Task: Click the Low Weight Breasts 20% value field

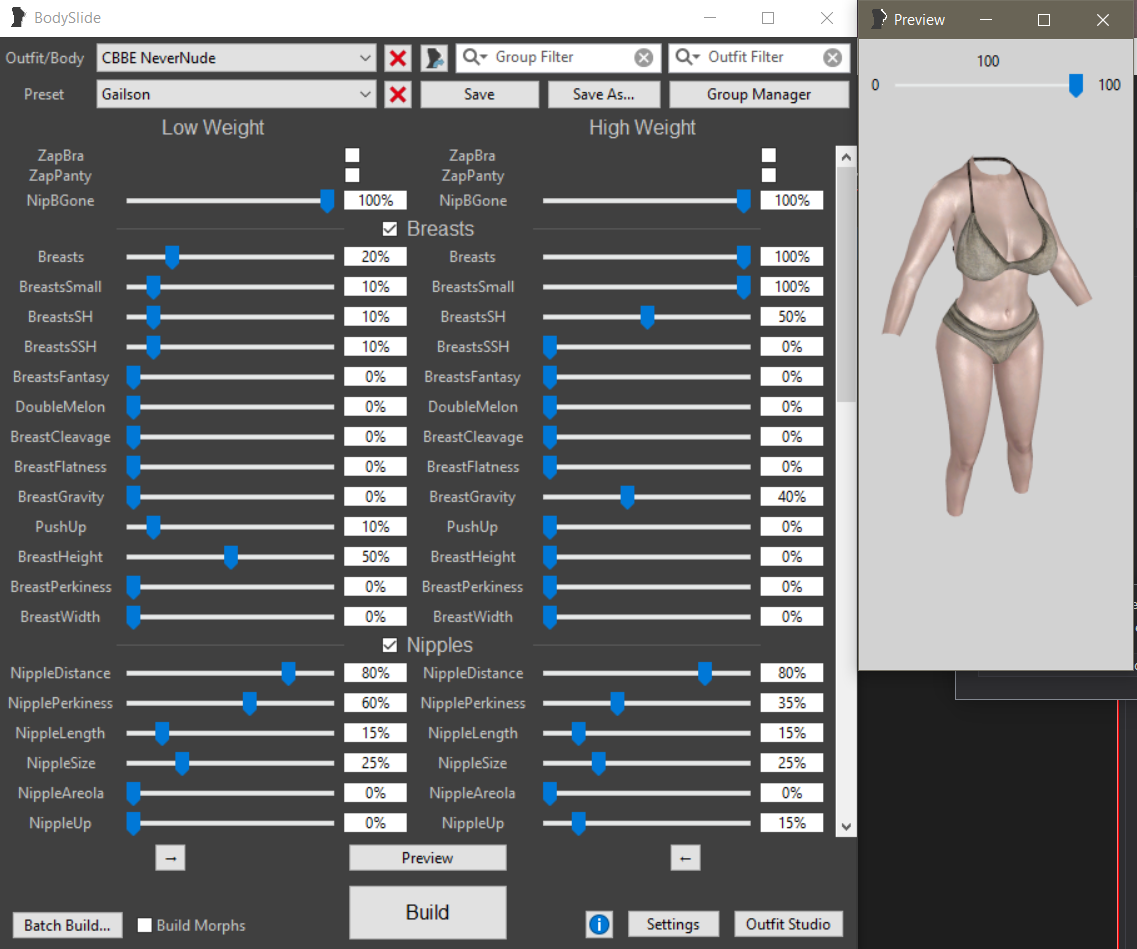Action: pyautogui.click(x=375, y=257)
